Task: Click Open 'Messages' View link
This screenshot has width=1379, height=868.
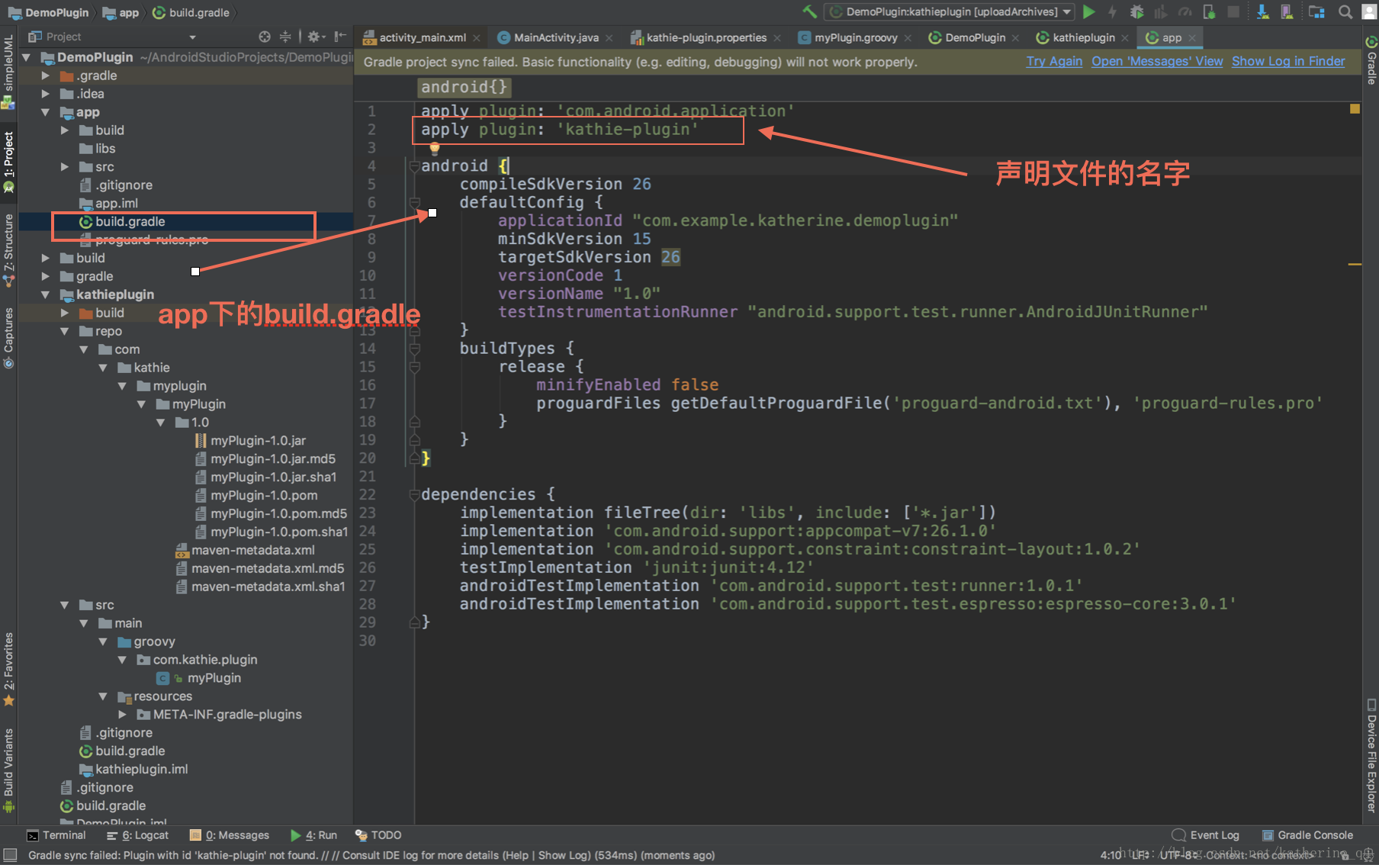Action: 1157,61
